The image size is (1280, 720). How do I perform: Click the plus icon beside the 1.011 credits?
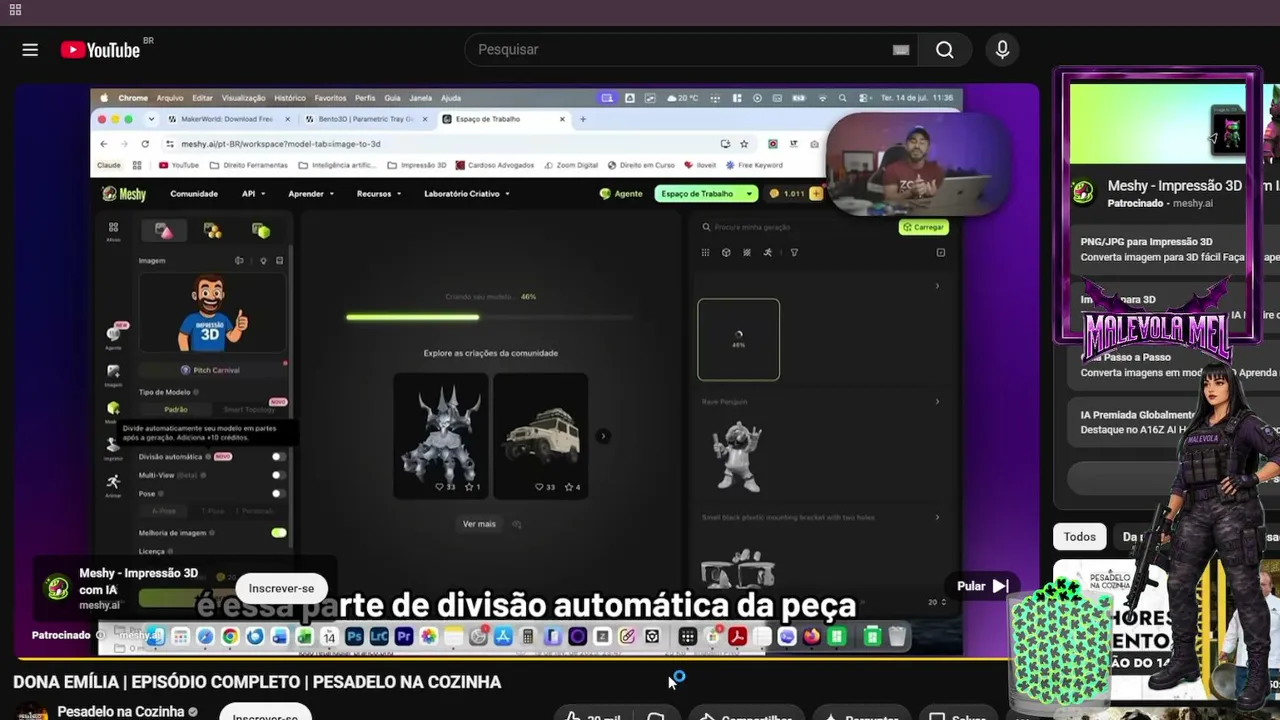click(x=816, y=194)
